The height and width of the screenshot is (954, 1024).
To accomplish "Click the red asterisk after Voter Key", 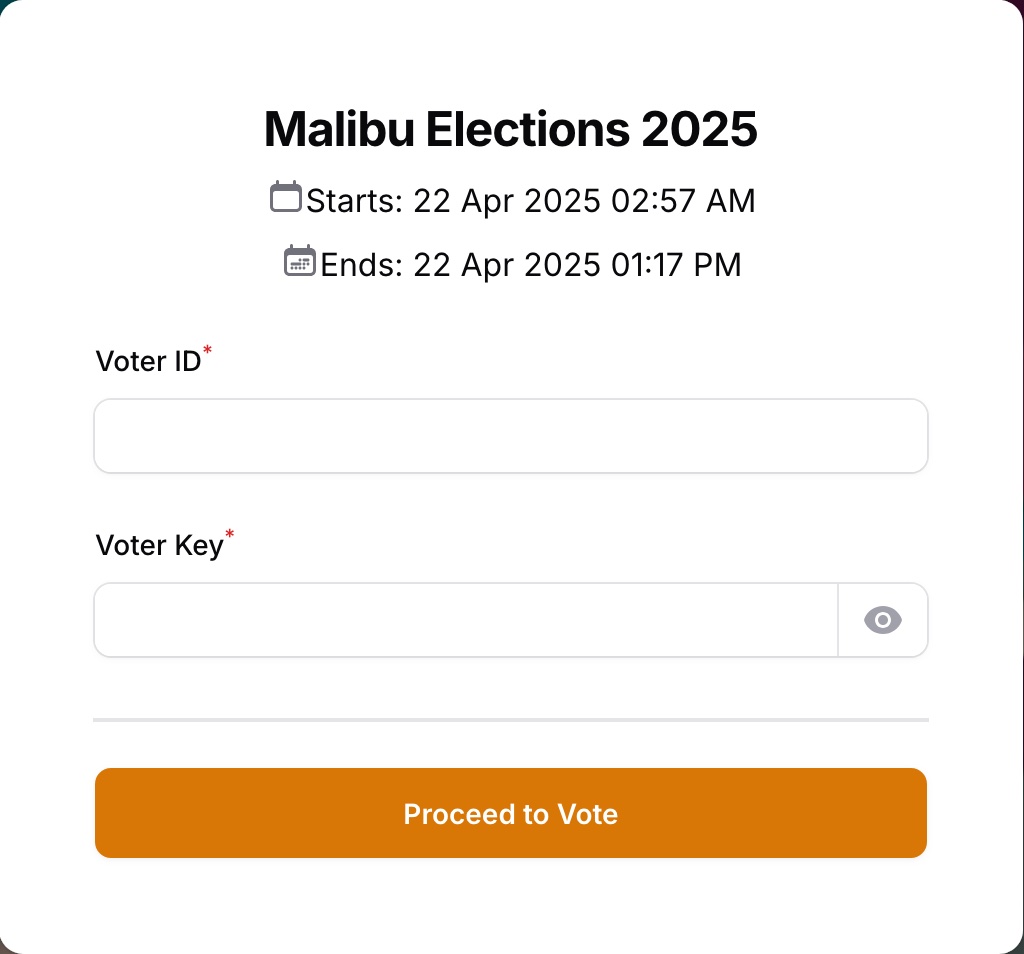I will click(x=229, y=535).
